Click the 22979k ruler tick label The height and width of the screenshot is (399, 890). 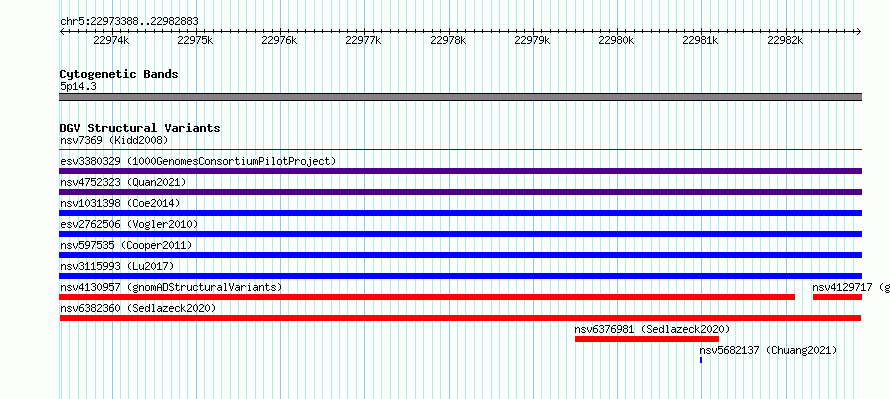(x=532, y=40)
